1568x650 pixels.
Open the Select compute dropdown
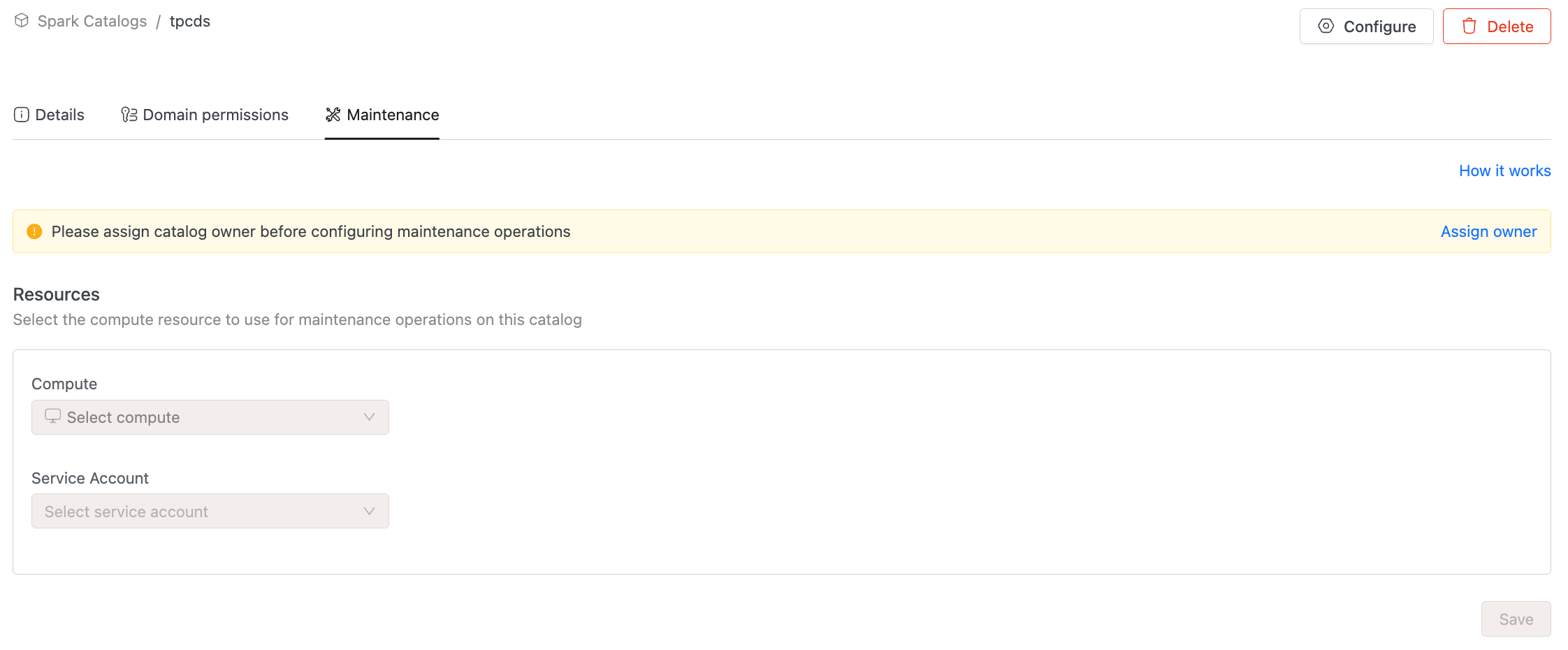[210, 417]
